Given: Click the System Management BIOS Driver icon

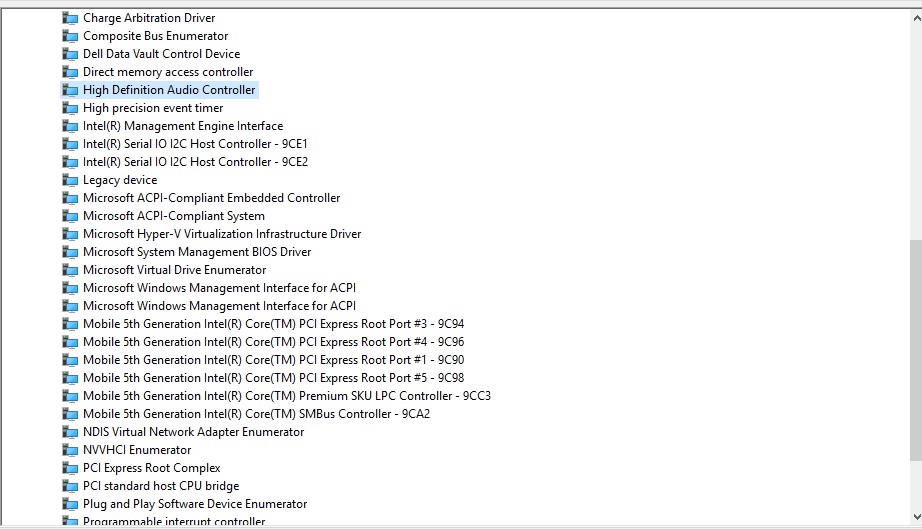Looking at the screenshot, I should [x=70, y=253].
